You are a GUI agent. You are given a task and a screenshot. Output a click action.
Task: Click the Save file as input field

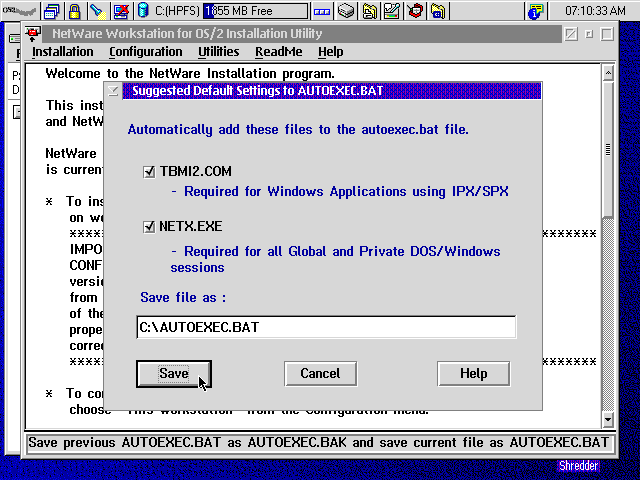click(326, 327)
